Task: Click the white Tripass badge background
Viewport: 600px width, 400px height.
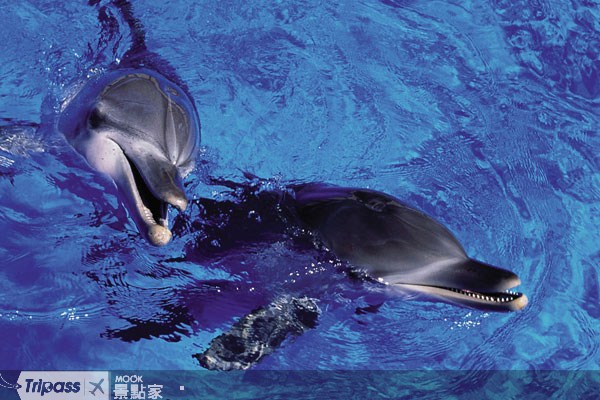Action: (63, 385)
